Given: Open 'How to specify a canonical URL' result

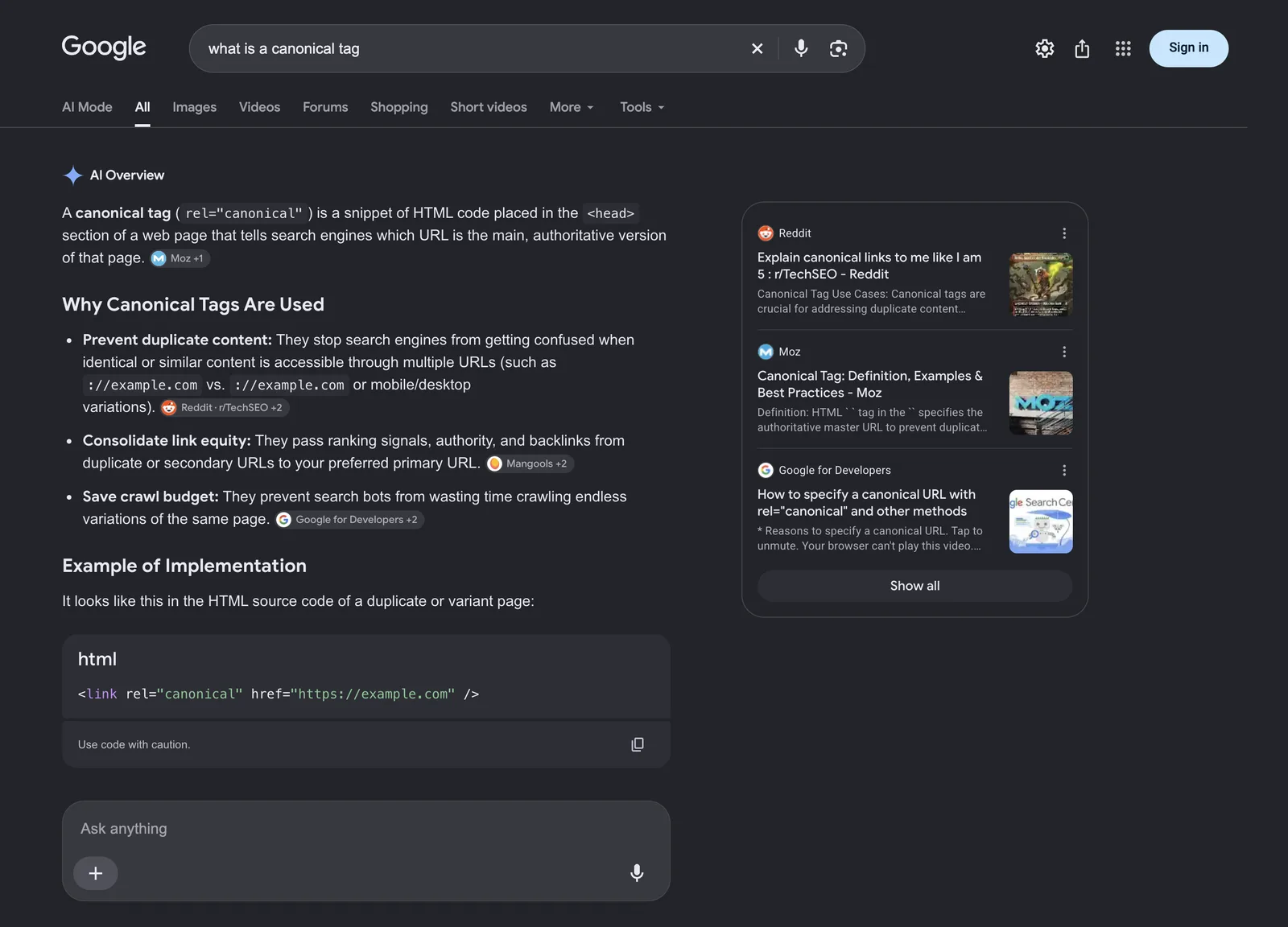Looking at the screenshot, I should click(x=866, y=503).
